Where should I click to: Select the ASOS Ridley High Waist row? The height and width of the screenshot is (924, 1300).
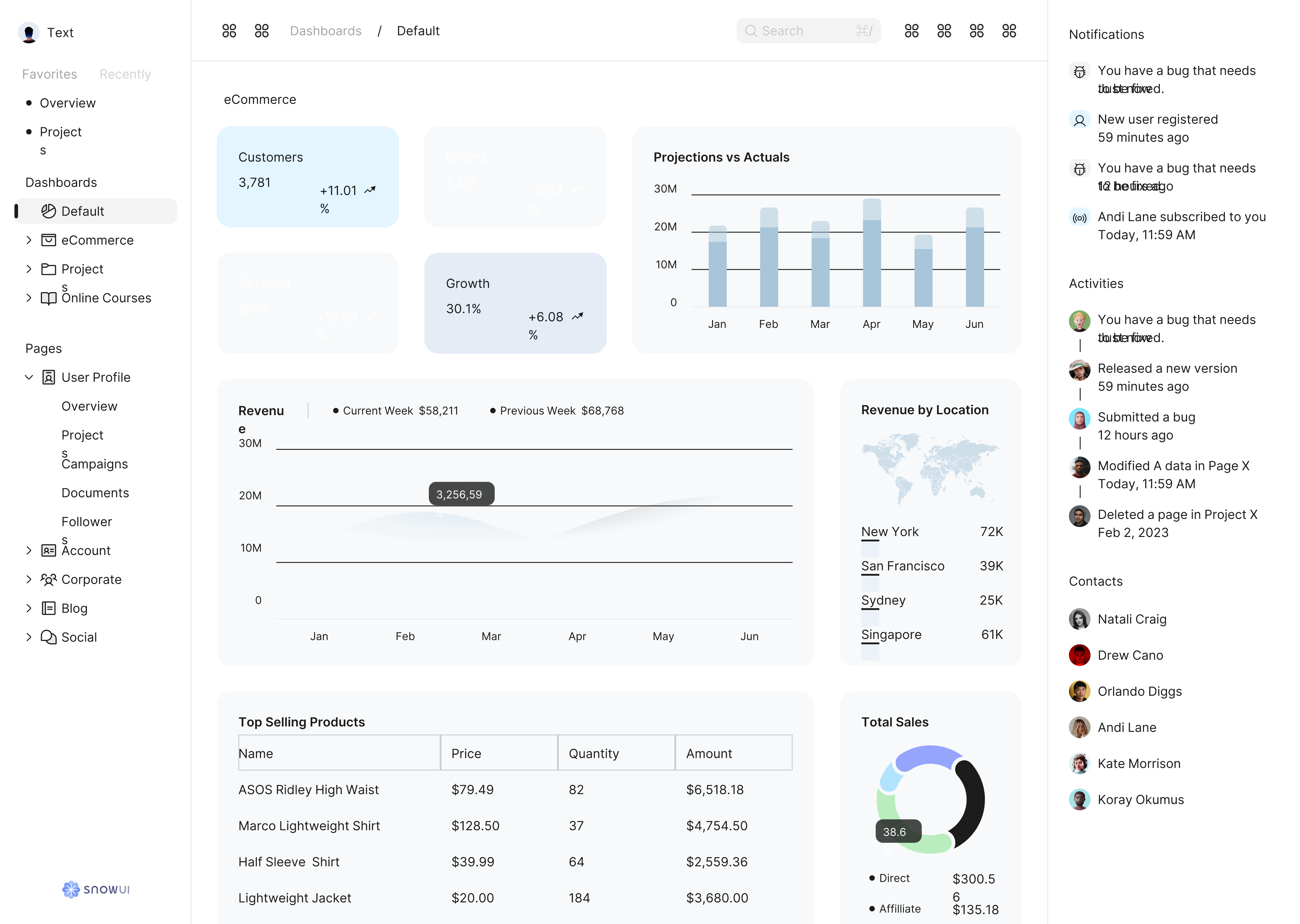(x=515, y=790)
